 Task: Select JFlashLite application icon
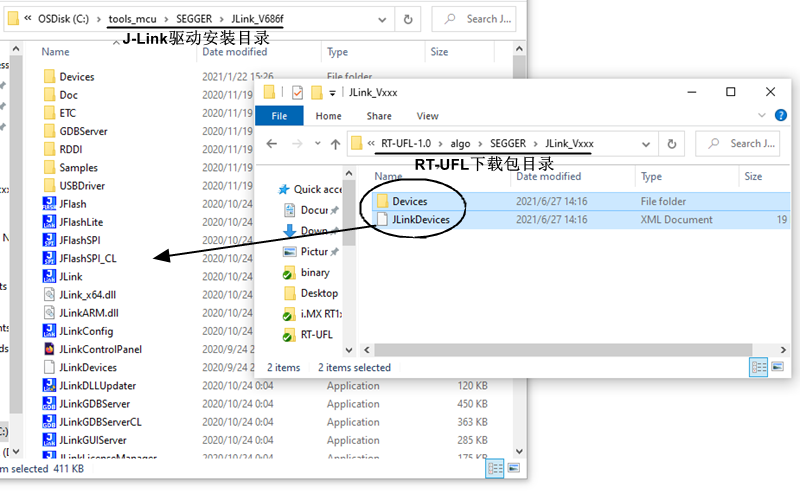(x=49, y=222)
